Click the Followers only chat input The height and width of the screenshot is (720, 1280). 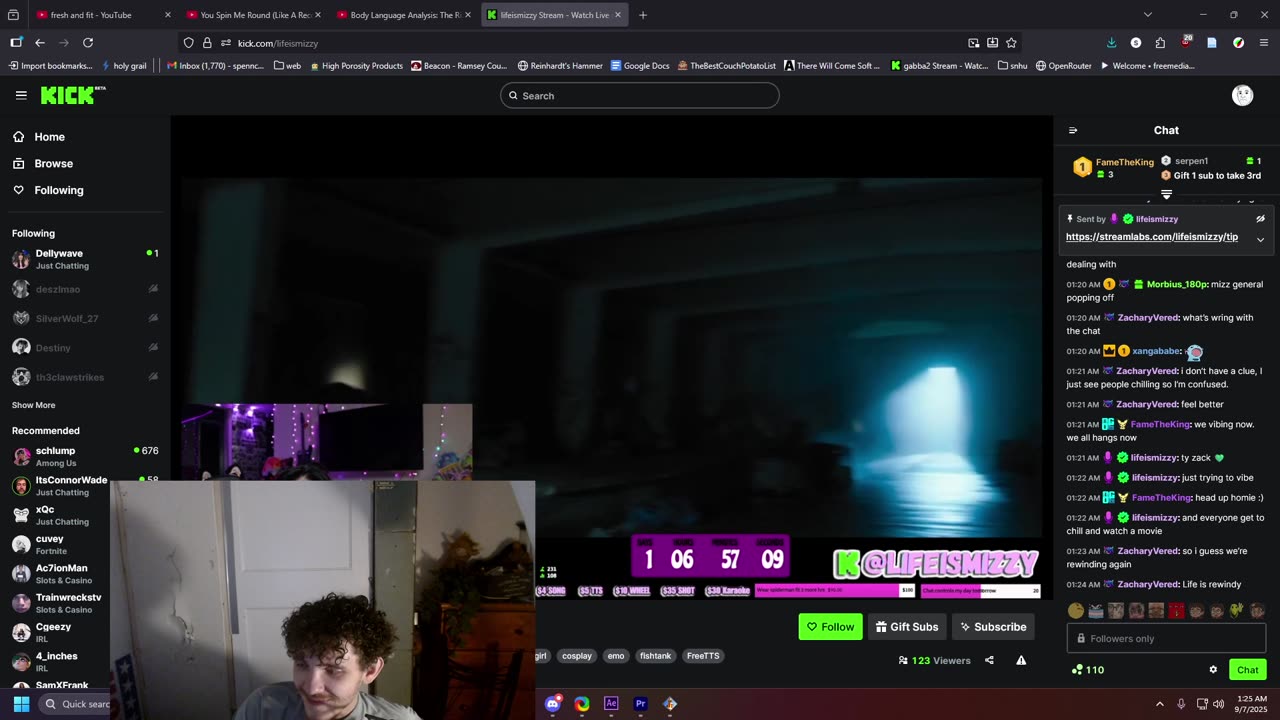point(1166,638)
